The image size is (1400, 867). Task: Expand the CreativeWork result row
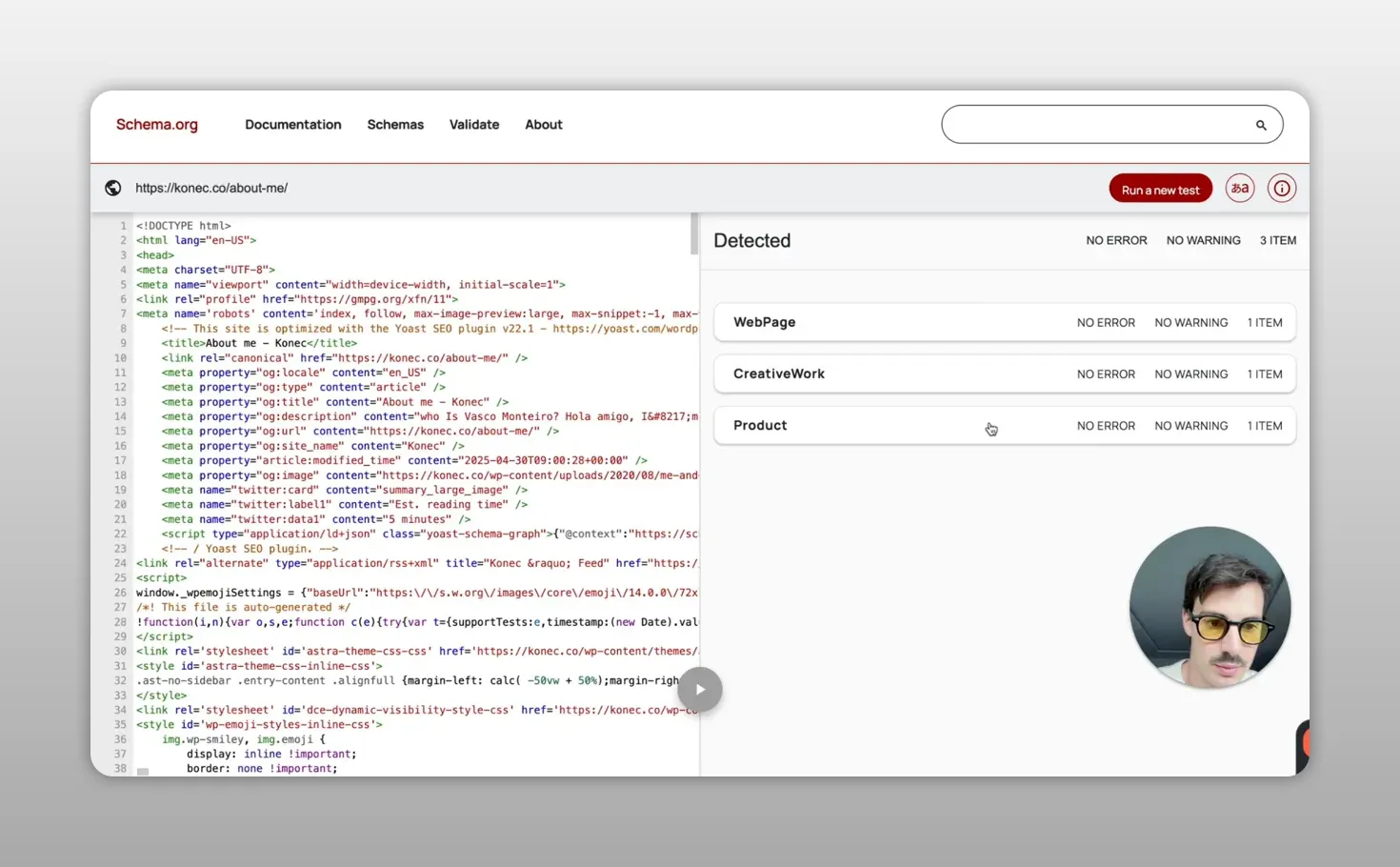pyautogui.click(x=1005, y=374)
